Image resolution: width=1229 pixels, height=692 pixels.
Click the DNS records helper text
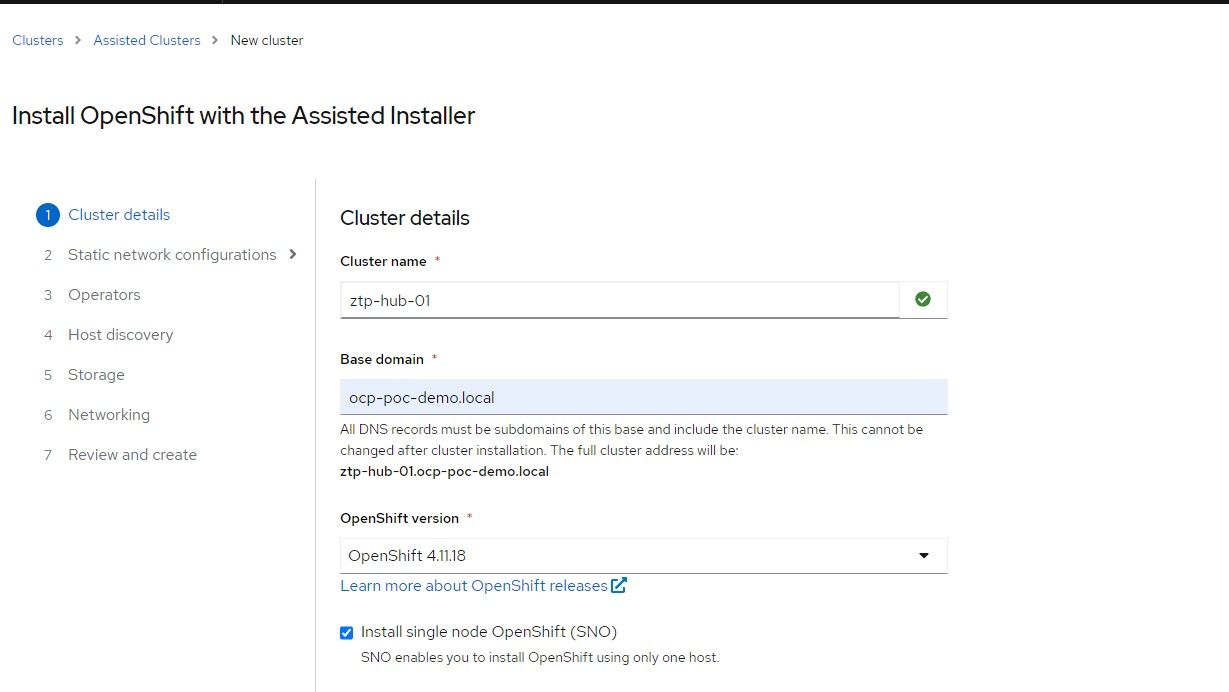tap(631, 440)
